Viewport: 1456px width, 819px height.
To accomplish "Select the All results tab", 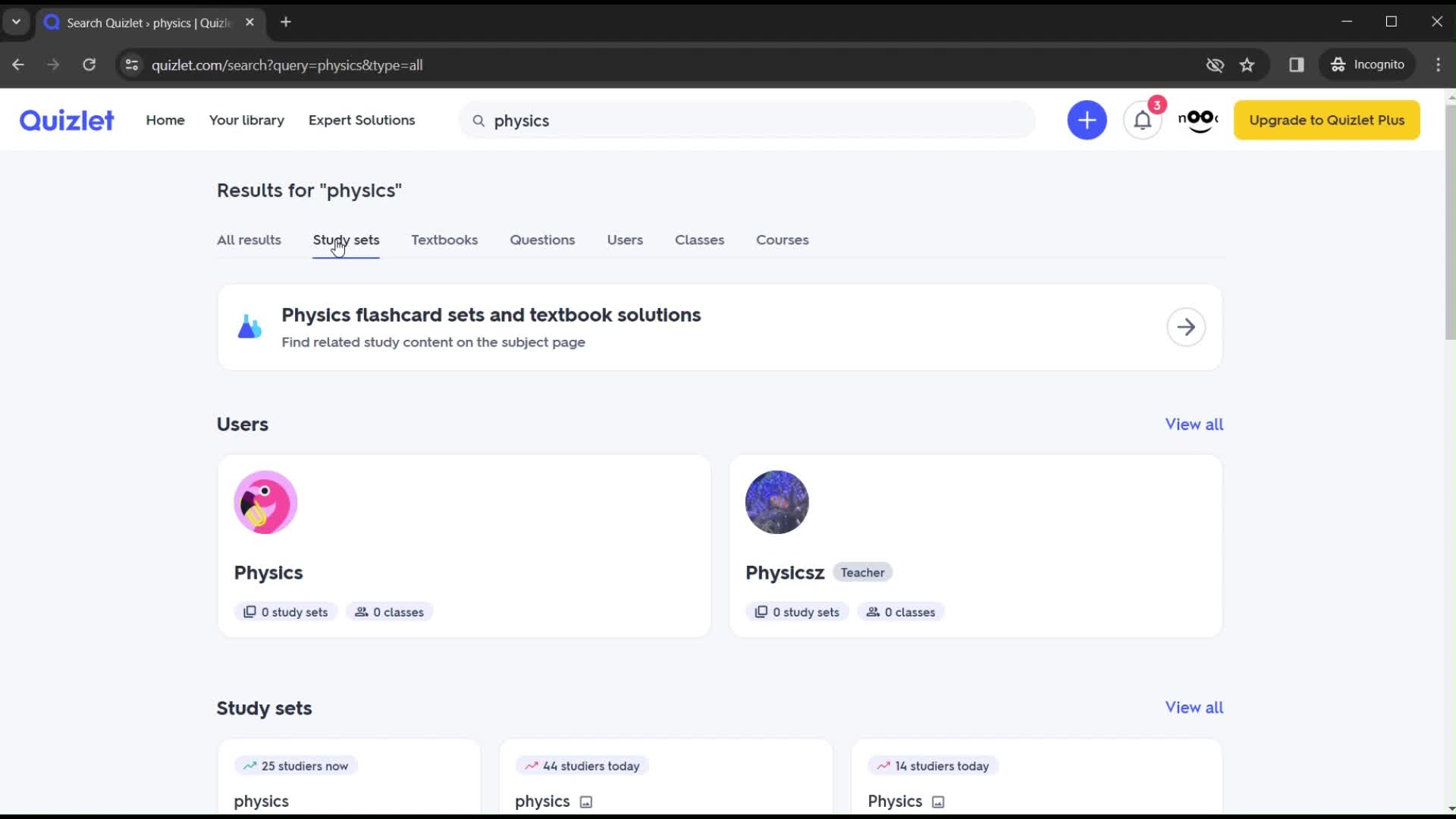I will tap(249, 240).
